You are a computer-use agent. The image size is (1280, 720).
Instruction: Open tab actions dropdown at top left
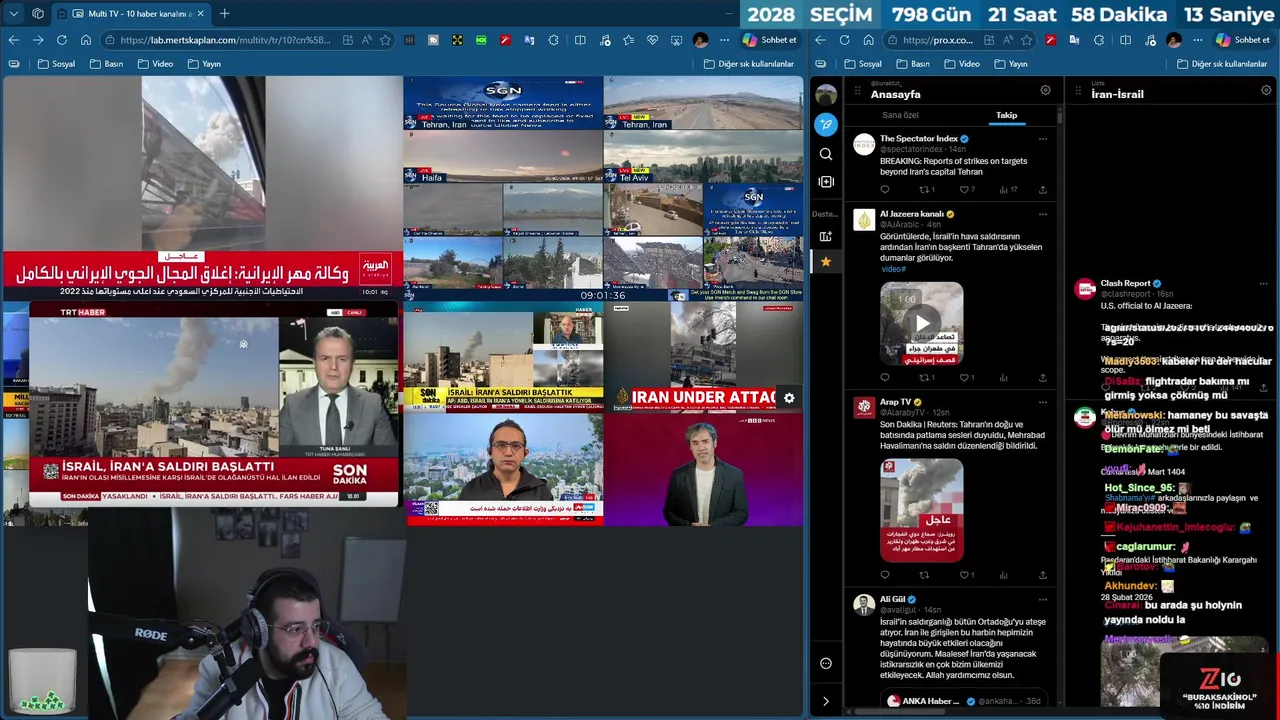click(13, 14)
